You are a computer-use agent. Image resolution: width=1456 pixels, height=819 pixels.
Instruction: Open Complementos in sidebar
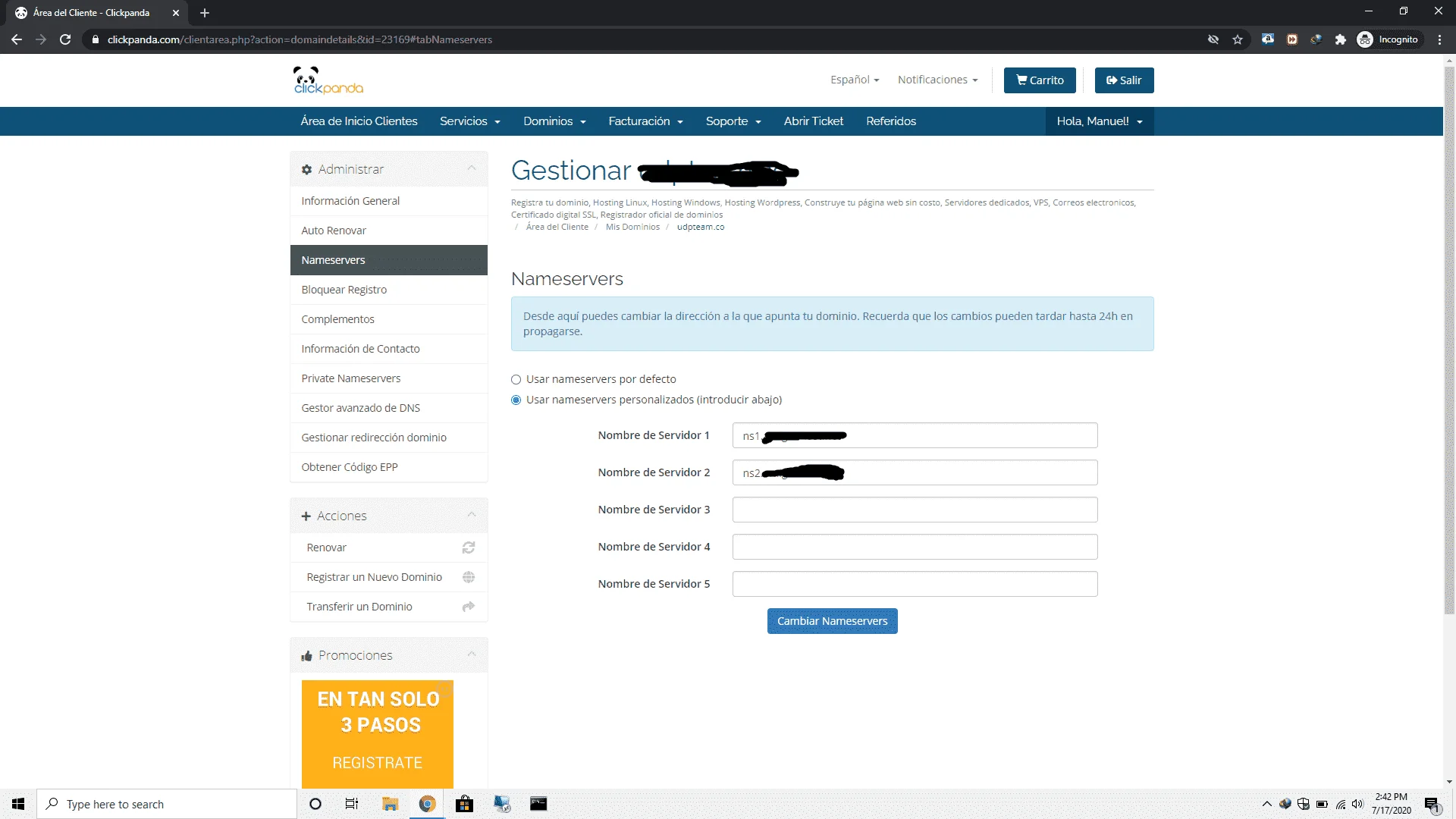[389, 319]
